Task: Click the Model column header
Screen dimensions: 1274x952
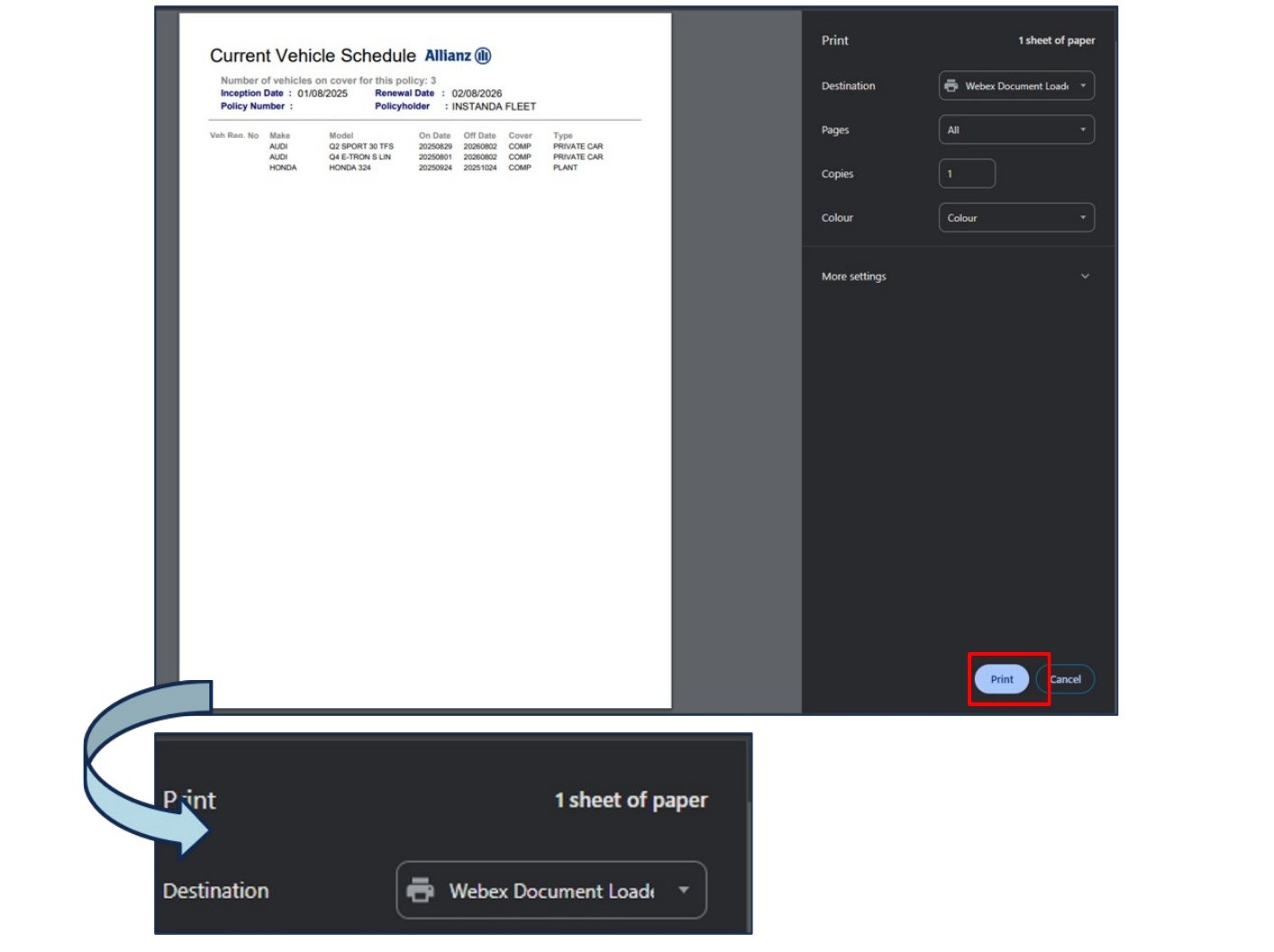Action: tap(341, 135)
